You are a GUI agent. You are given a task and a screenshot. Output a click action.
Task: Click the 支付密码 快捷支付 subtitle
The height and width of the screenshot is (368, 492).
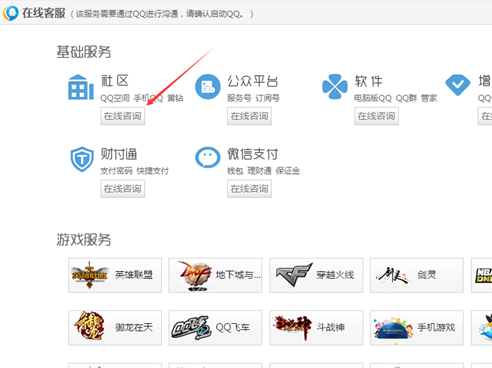[x=134, y=171]
